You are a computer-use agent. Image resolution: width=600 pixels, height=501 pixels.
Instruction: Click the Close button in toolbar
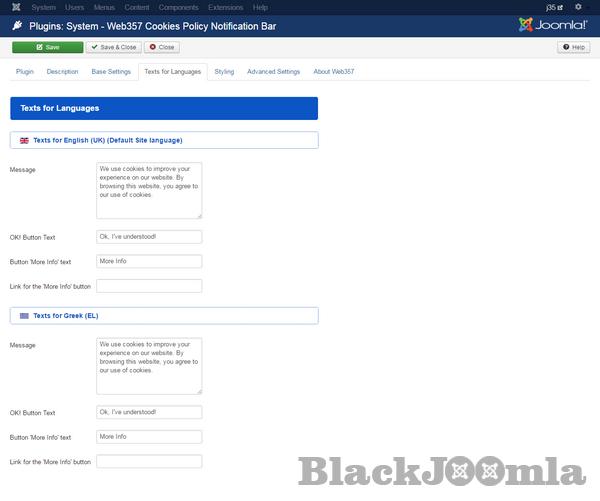tap(162, 47)
